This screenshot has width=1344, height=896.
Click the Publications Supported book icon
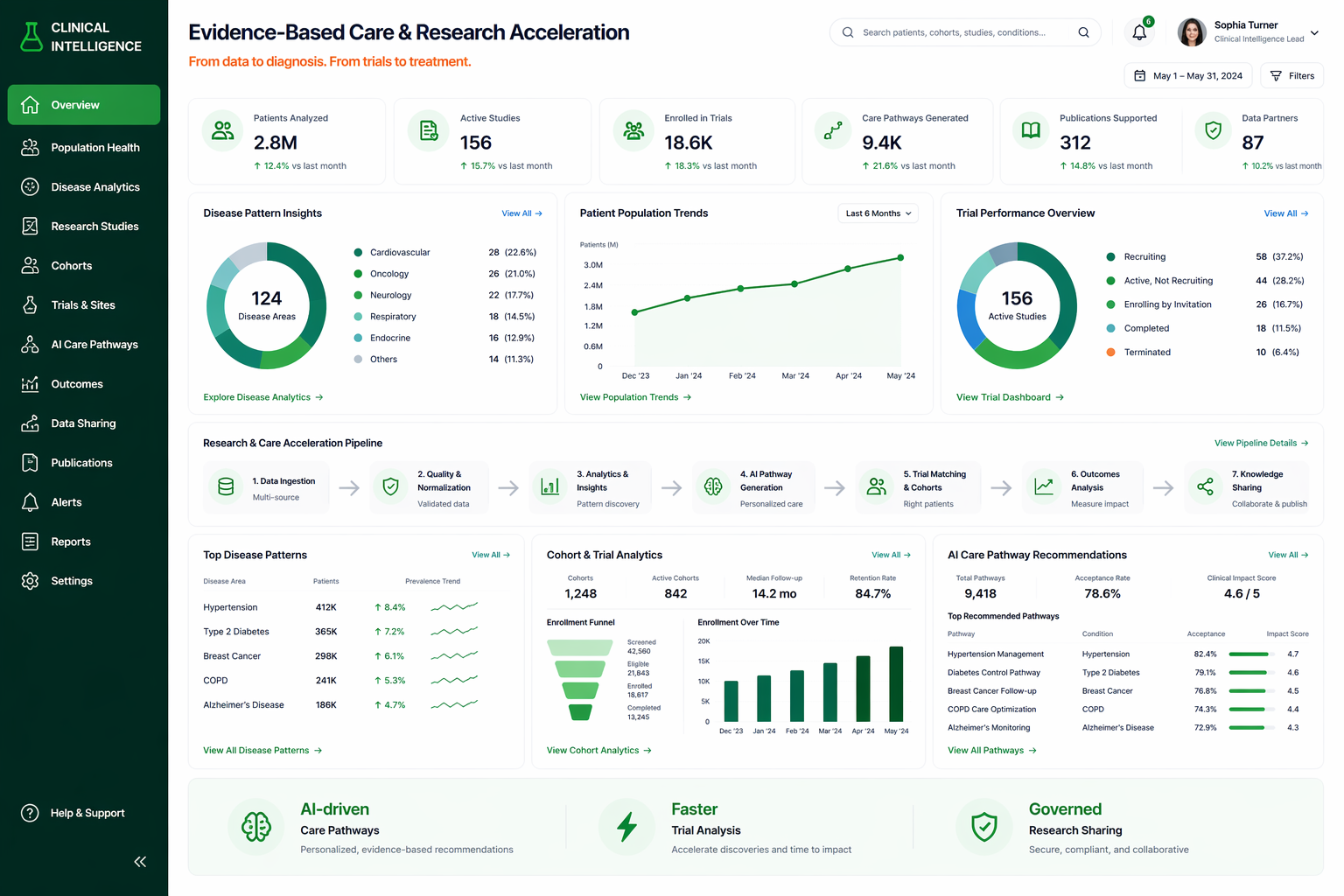[x=1032, y=130]
